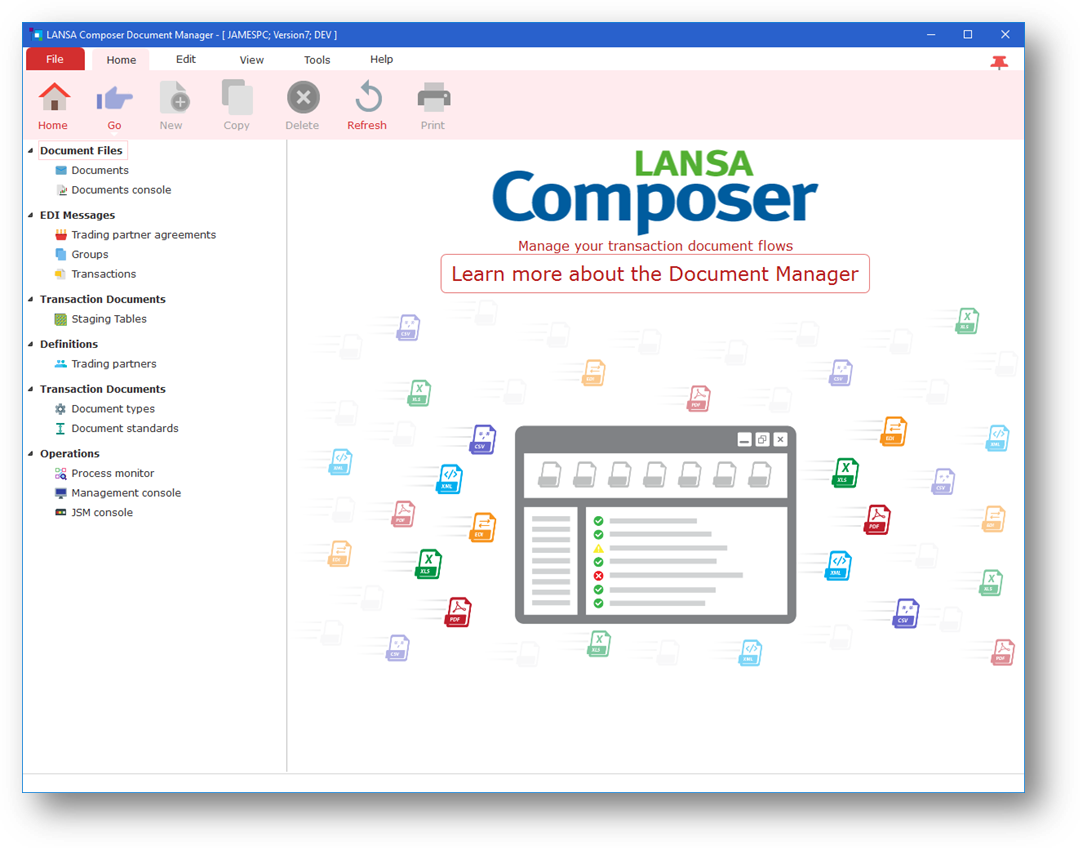
Task: Switch to the Home ribbon tab
Action: tap(121, 60)
